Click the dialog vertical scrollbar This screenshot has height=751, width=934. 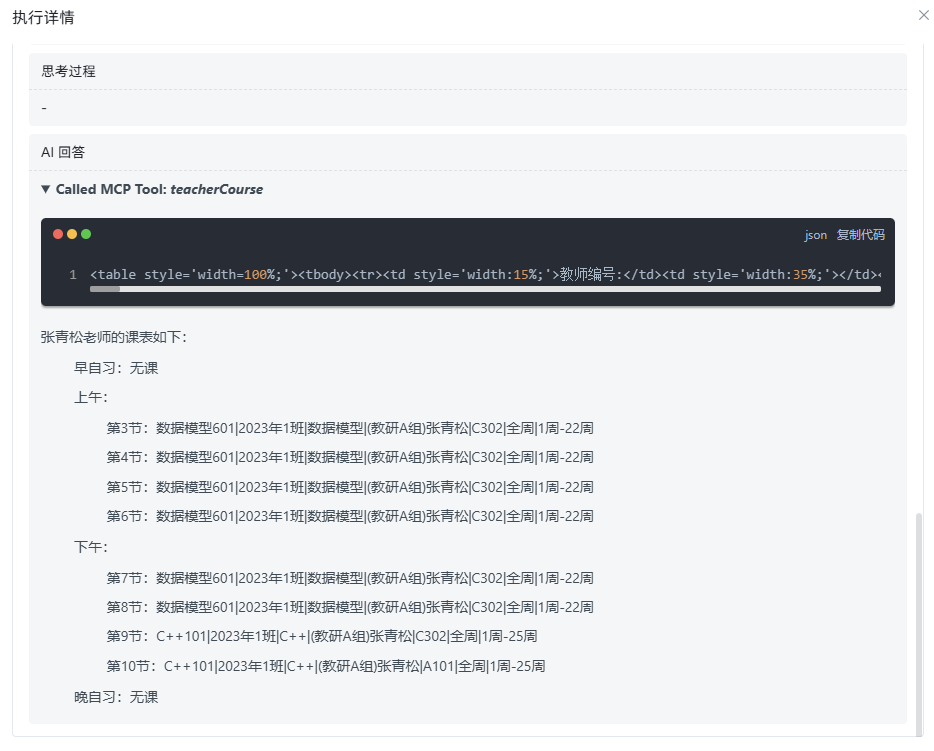point(919,624)
